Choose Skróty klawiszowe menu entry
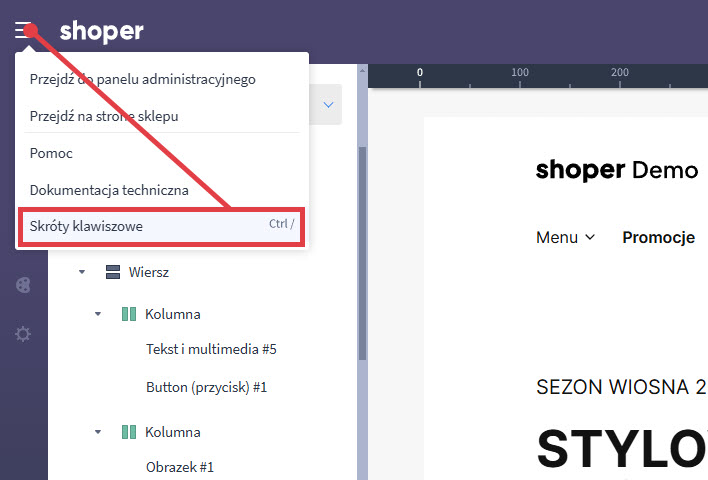This screenshot has width=708, height=480. 162,227
